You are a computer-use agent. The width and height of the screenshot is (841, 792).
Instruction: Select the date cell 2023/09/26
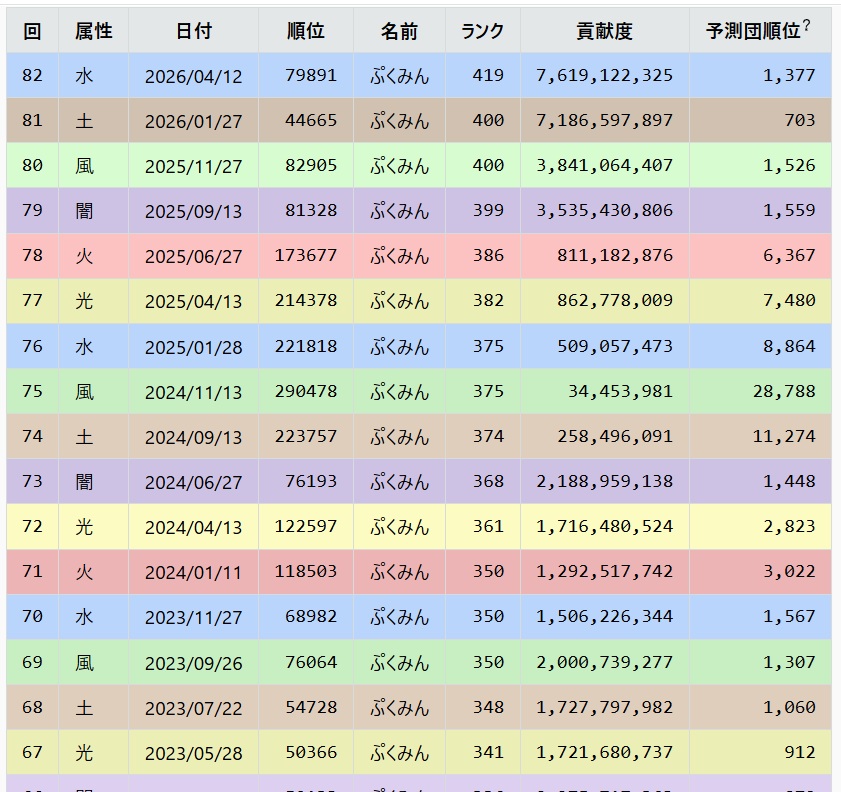click(x=193, y=662)
